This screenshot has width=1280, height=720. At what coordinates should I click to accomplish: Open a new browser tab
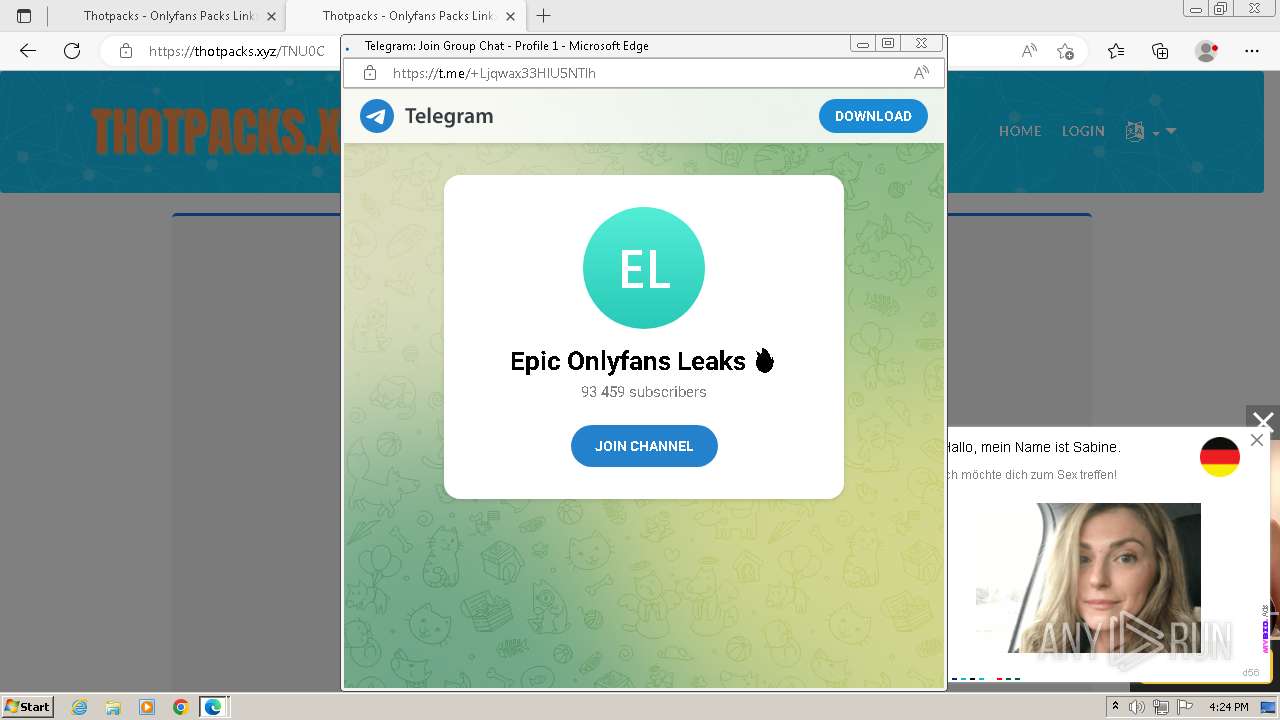[544, 16]
